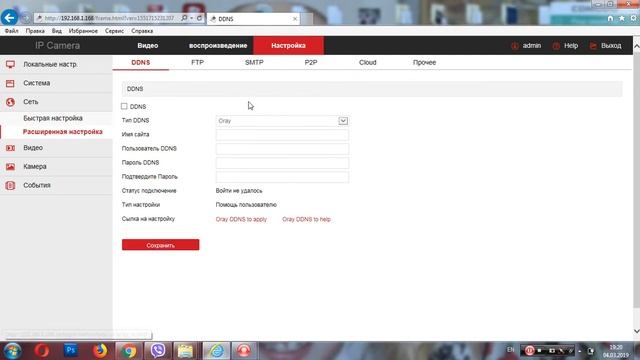640x360 pixels.
Task: Click the browser back arrow button
Action: click(9, 18)
